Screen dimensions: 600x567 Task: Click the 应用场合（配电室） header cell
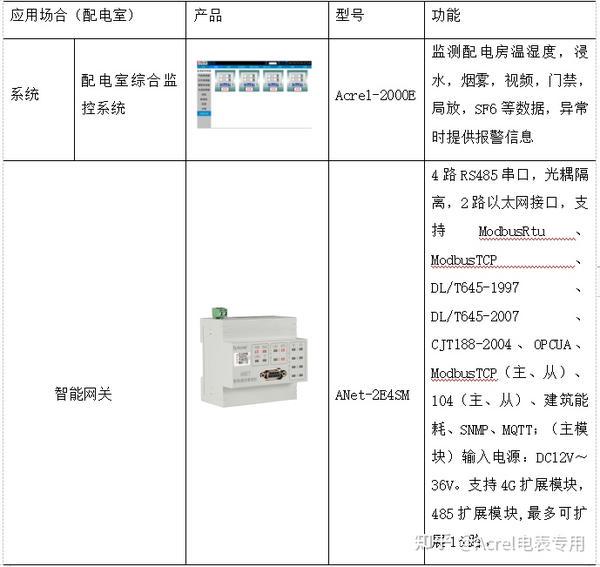(x=94, y=20)
